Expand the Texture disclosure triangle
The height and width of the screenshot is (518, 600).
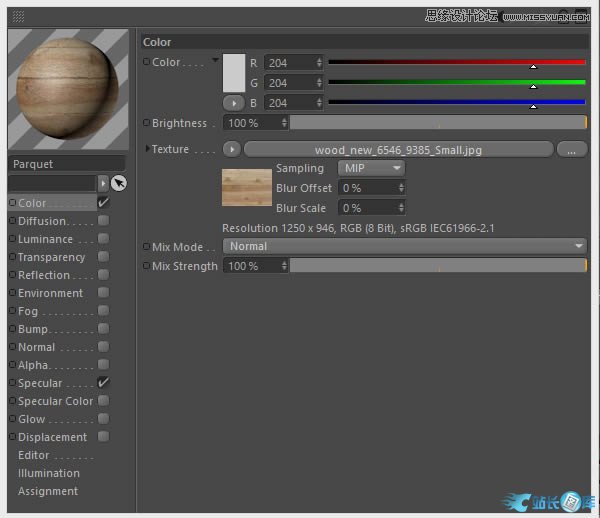pyautogui.click(x=148, y=149)
